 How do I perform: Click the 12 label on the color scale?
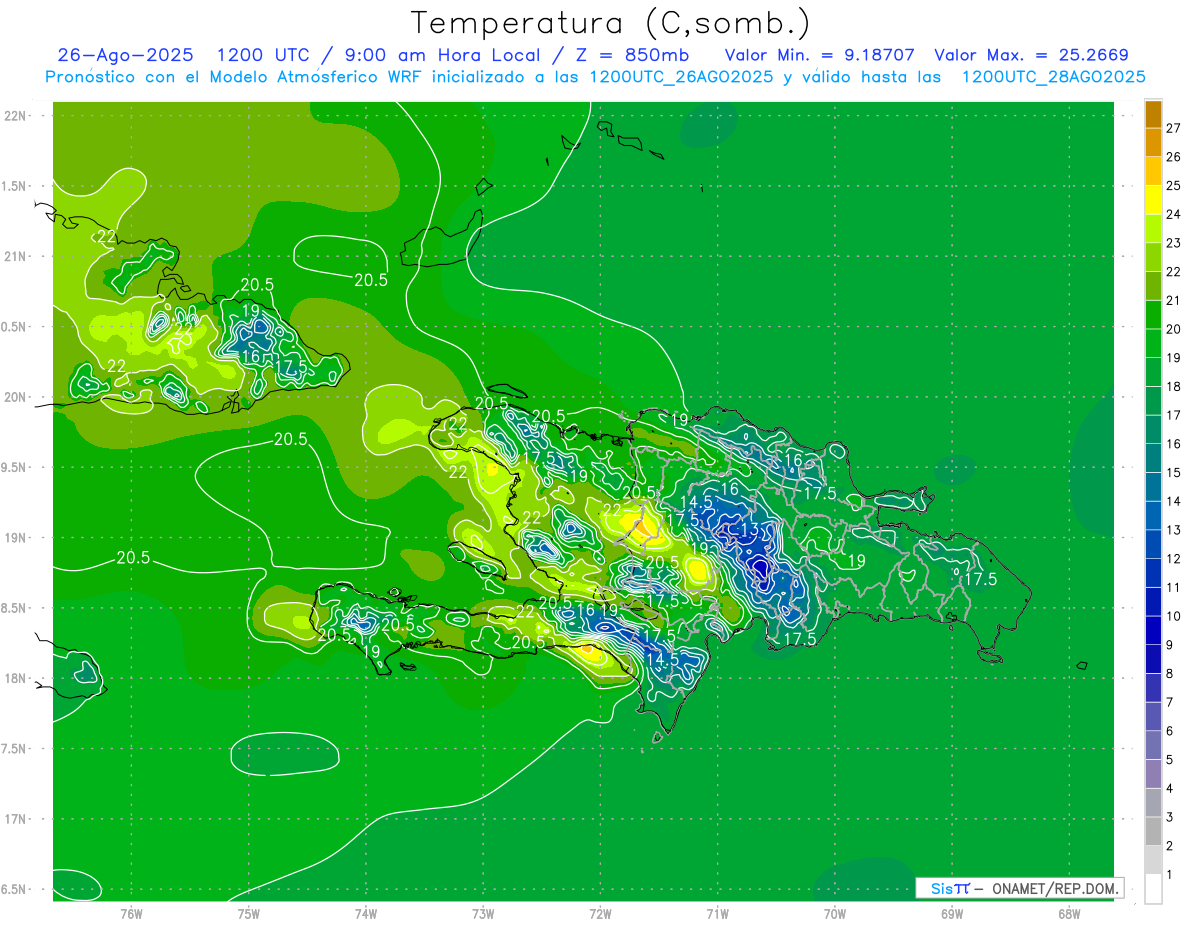[x=1173, y=558]
